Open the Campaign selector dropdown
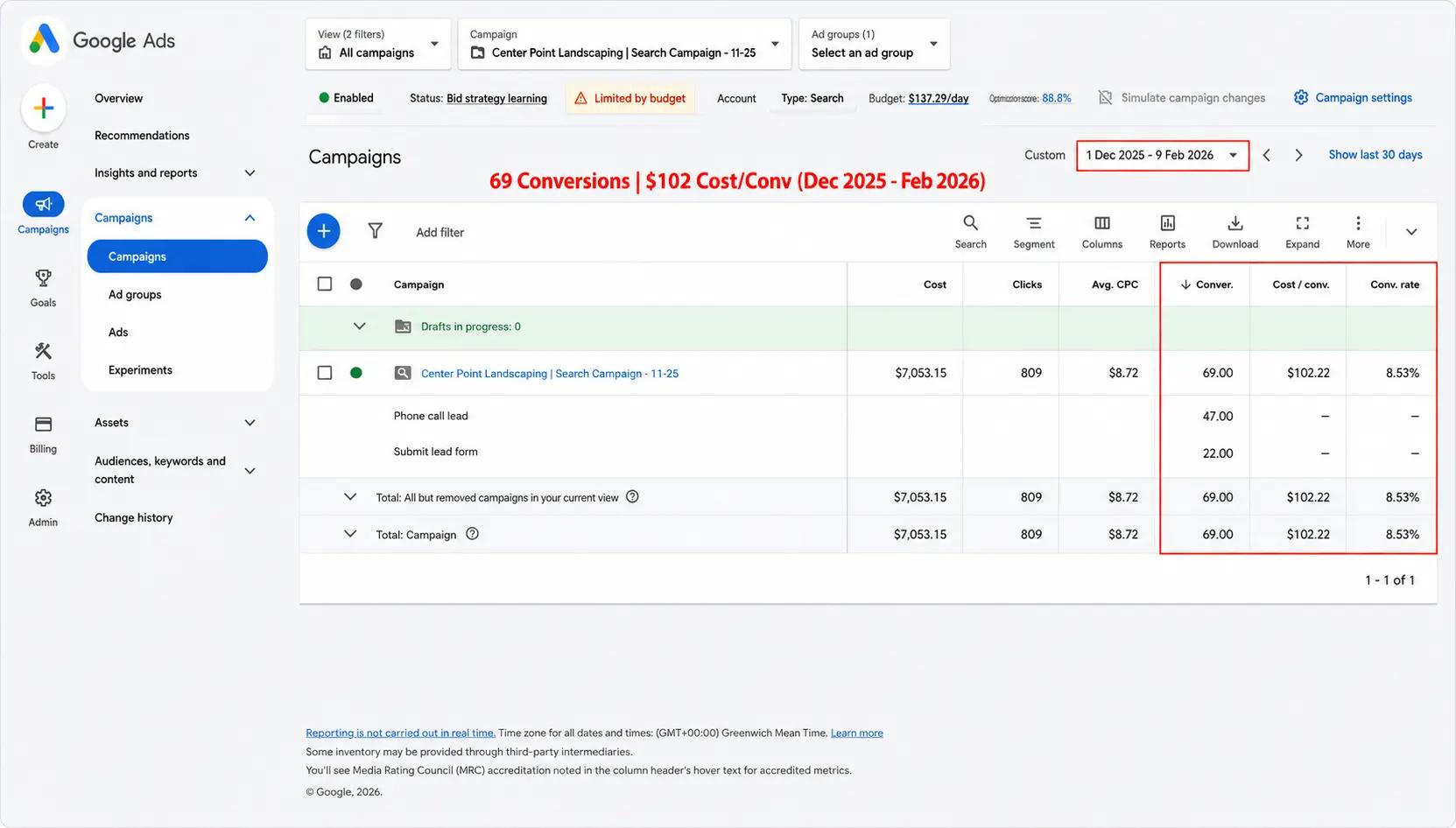The width and height of the screenshot is (1456, 828). point(625,44)
